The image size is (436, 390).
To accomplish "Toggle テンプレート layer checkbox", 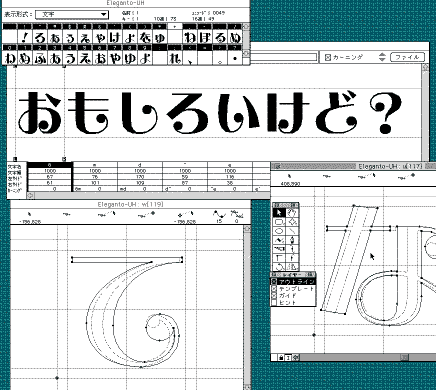I will pyautogui.click(x=274, y=289).
